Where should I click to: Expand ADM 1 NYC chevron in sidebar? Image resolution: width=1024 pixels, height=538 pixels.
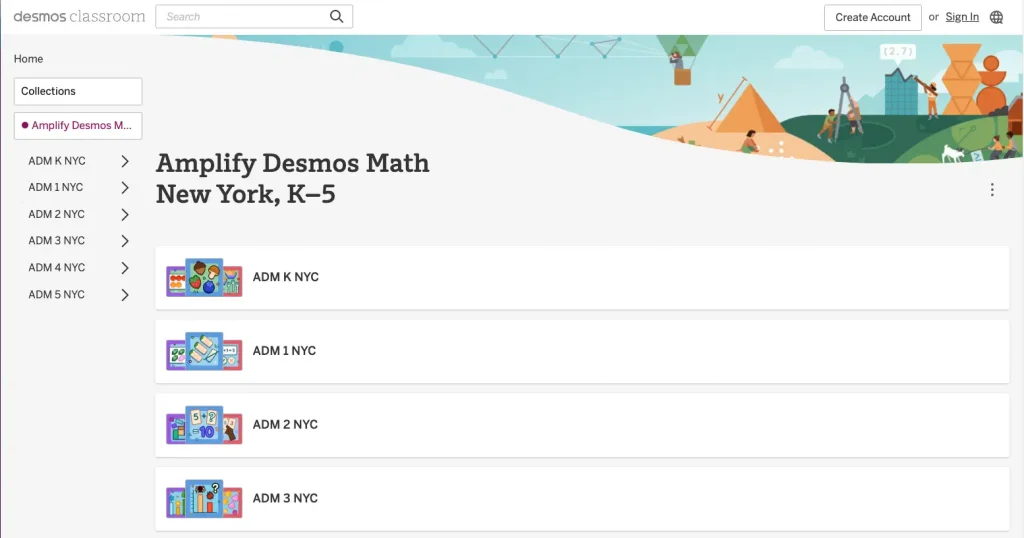(125, 188)
